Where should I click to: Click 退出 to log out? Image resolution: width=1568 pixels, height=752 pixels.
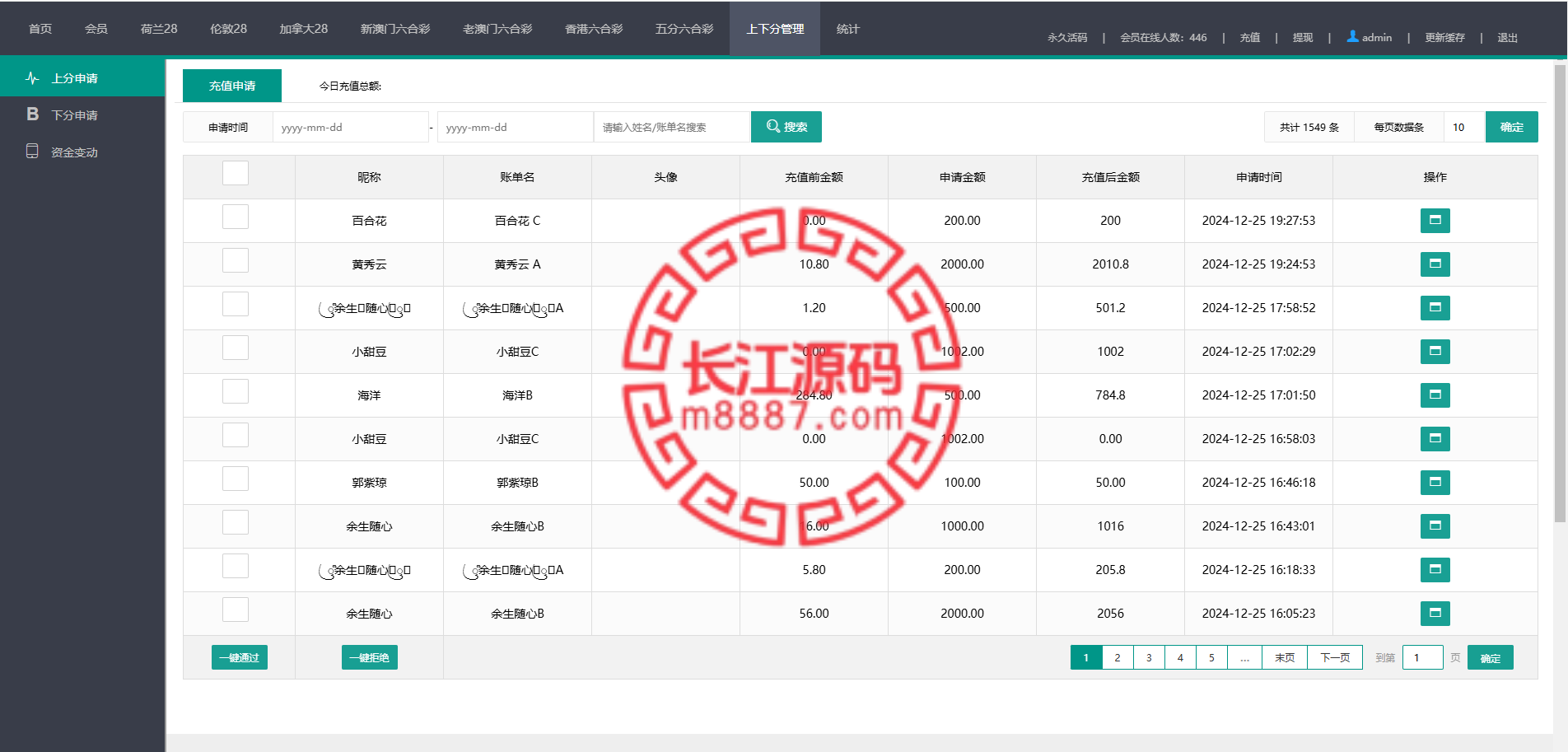(x=1508, y=37)
